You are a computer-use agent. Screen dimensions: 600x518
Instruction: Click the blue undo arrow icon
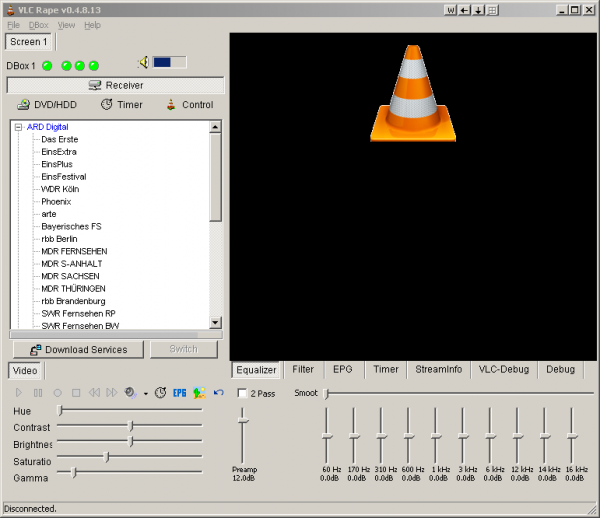point(218,393)
